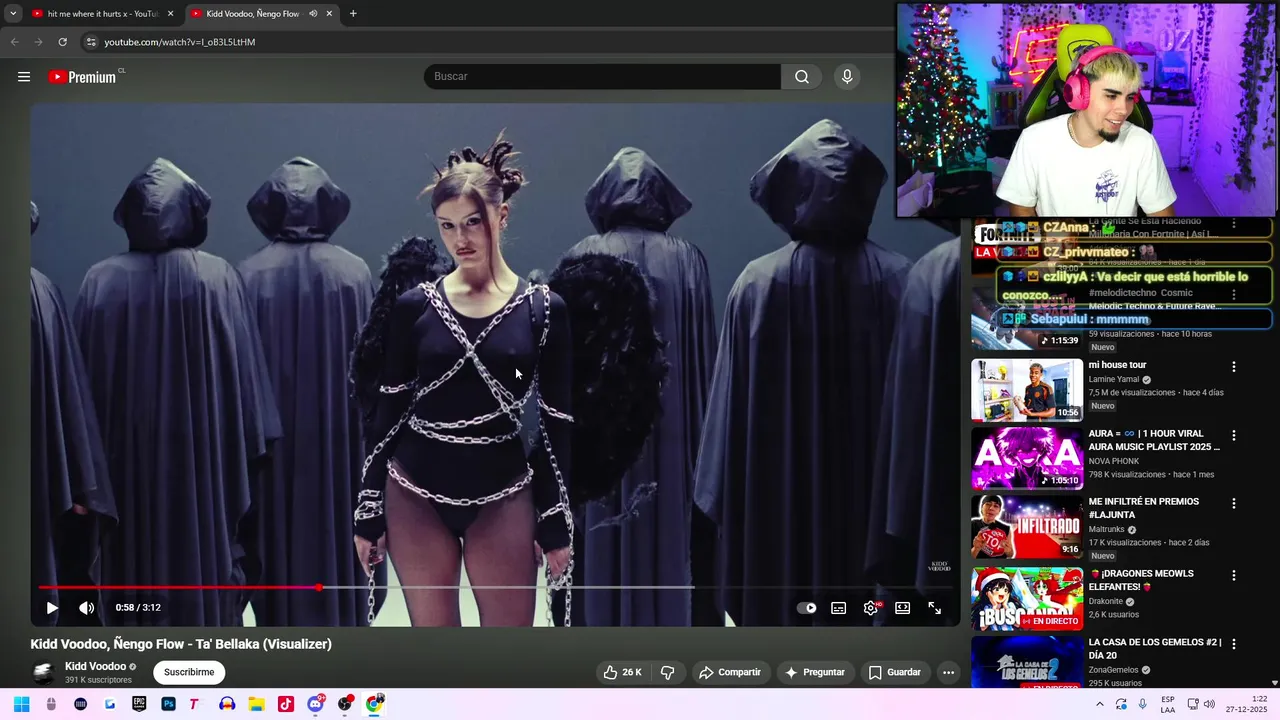Like the video with 26 K thumbs up
1280x720 pixels.
point(622,672)
